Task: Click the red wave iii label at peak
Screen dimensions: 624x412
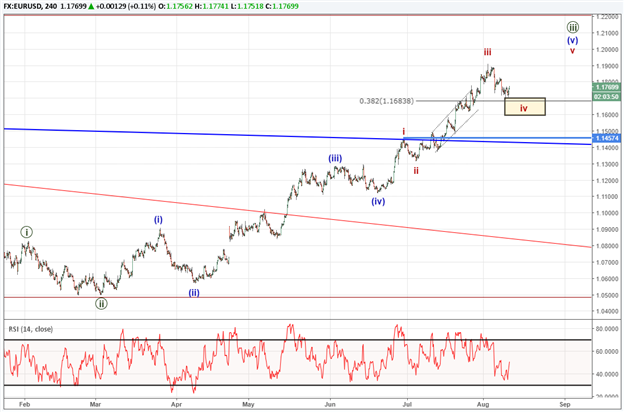Action: (x=488, y=52)
